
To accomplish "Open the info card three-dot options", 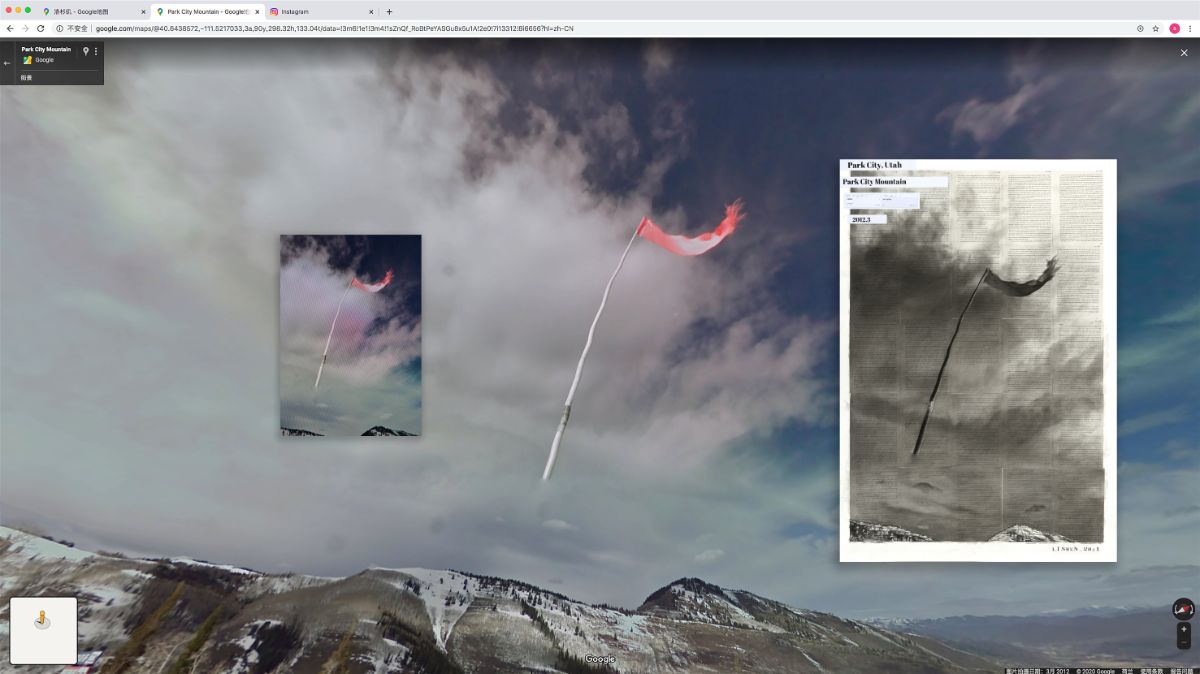I will [x=96, y=50].
